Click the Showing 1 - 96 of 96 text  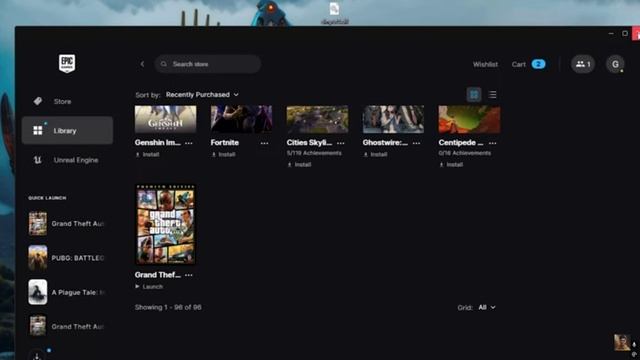click(168, 307)
